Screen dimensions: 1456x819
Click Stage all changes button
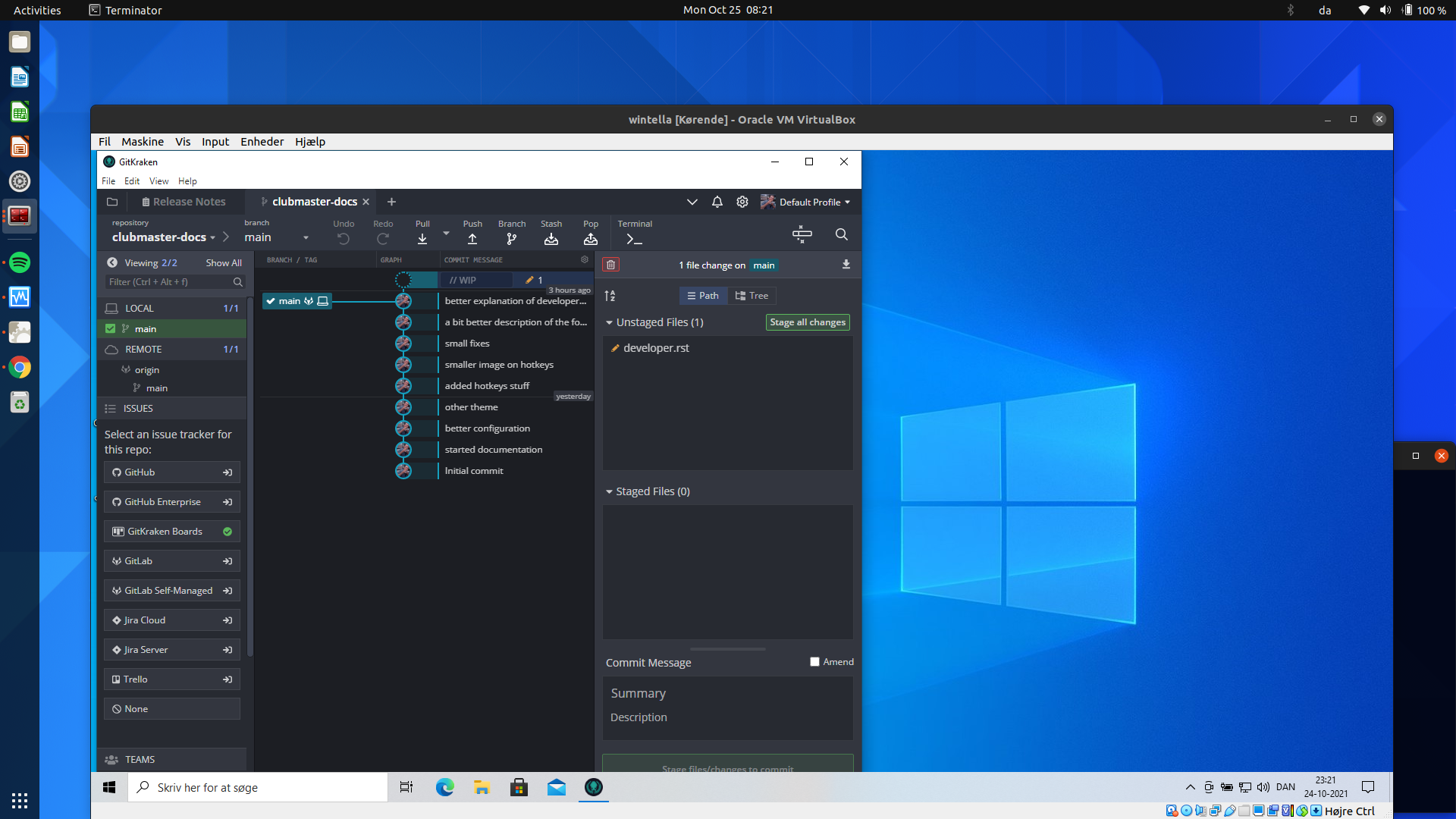click(807, 322)
